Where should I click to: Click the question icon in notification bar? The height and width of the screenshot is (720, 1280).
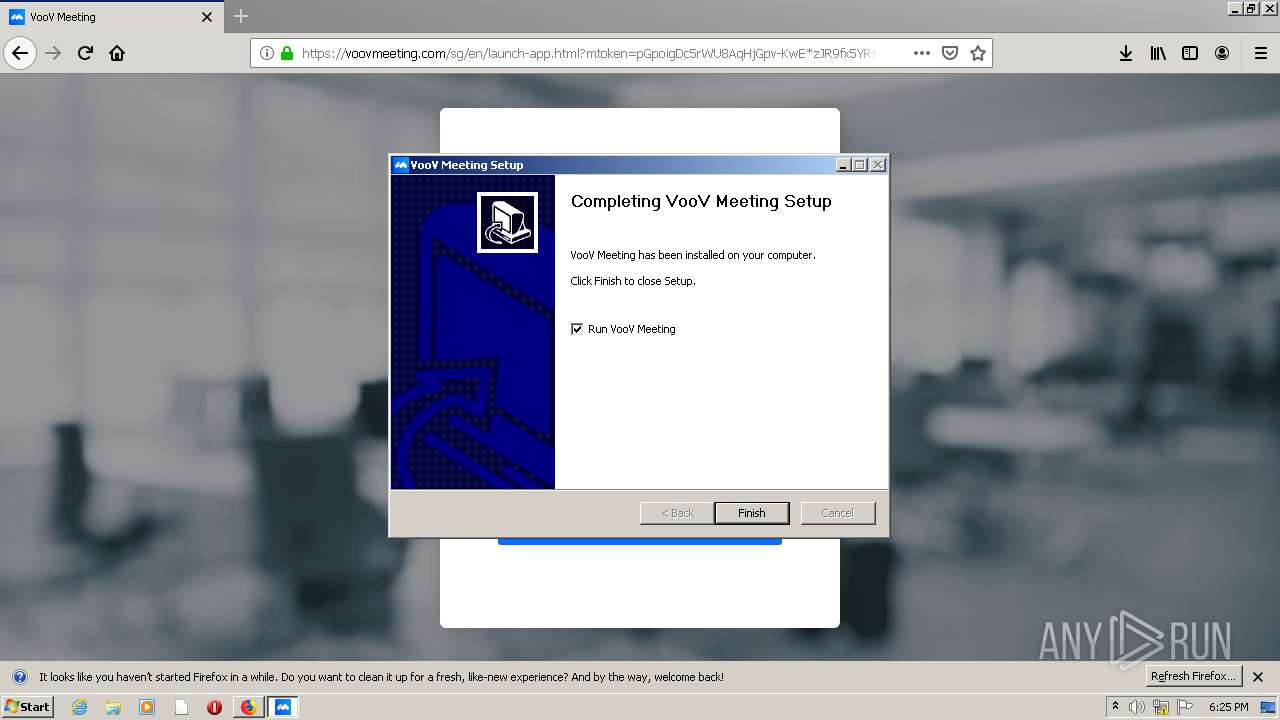pos(19,677)
